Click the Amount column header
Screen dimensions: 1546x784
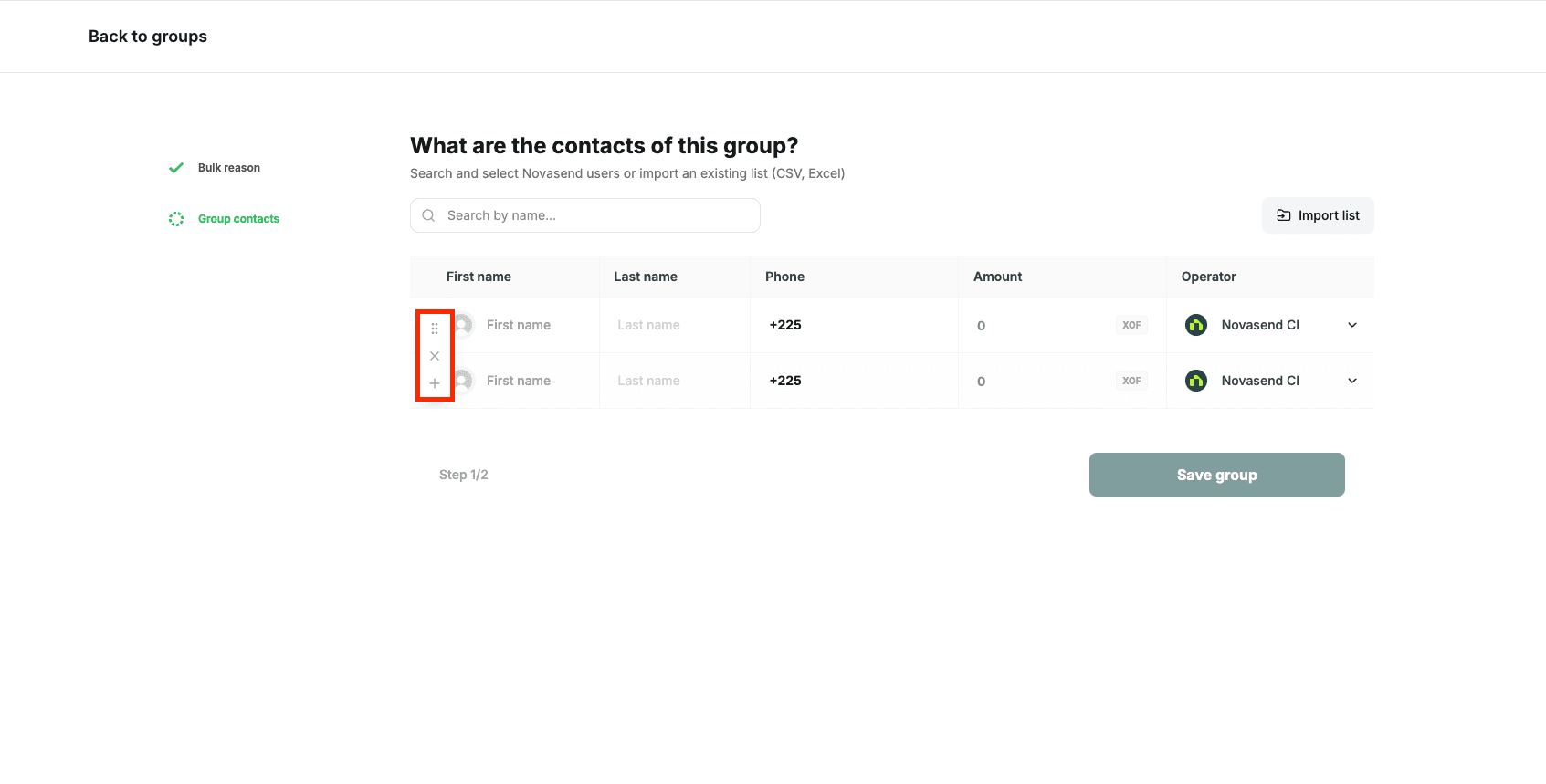click(998, 277)
